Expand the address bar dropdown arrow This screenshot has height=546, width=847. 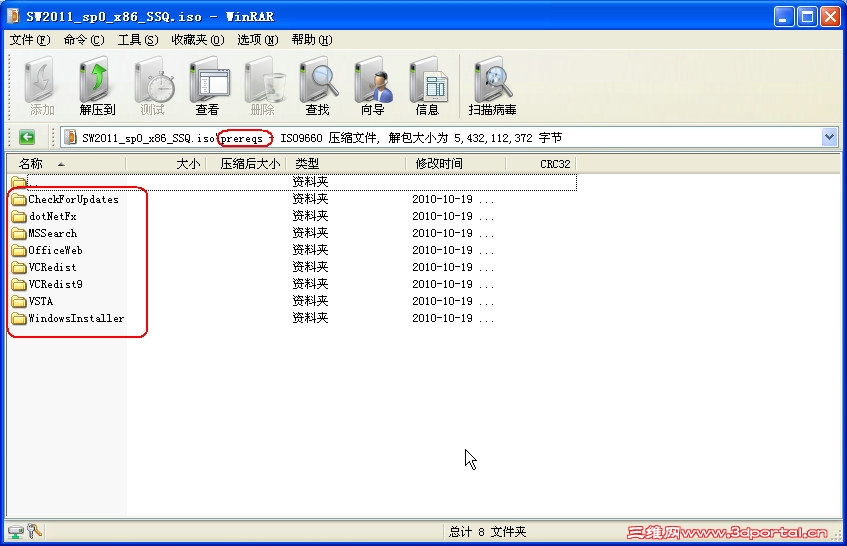pos(830,138)
